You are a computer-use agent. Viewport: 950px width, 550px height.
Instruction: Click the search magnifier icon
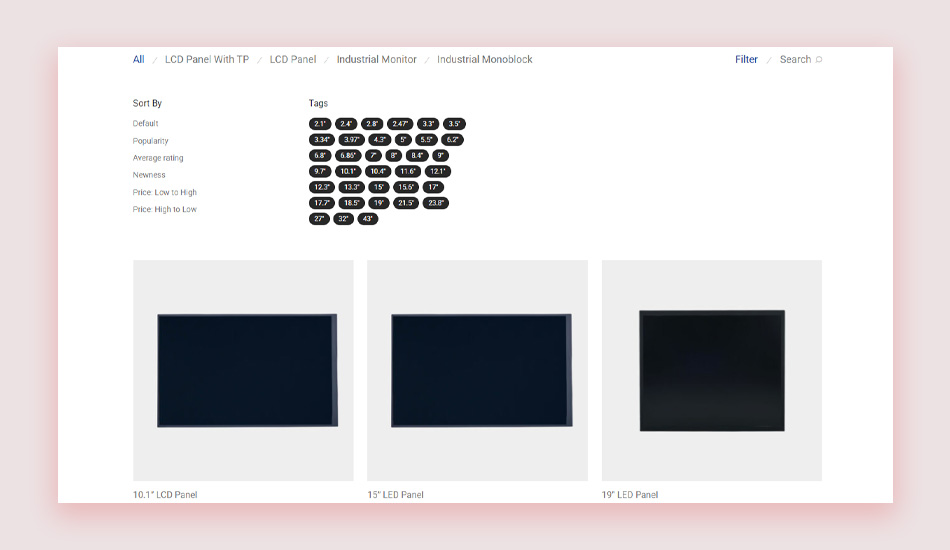819,59
